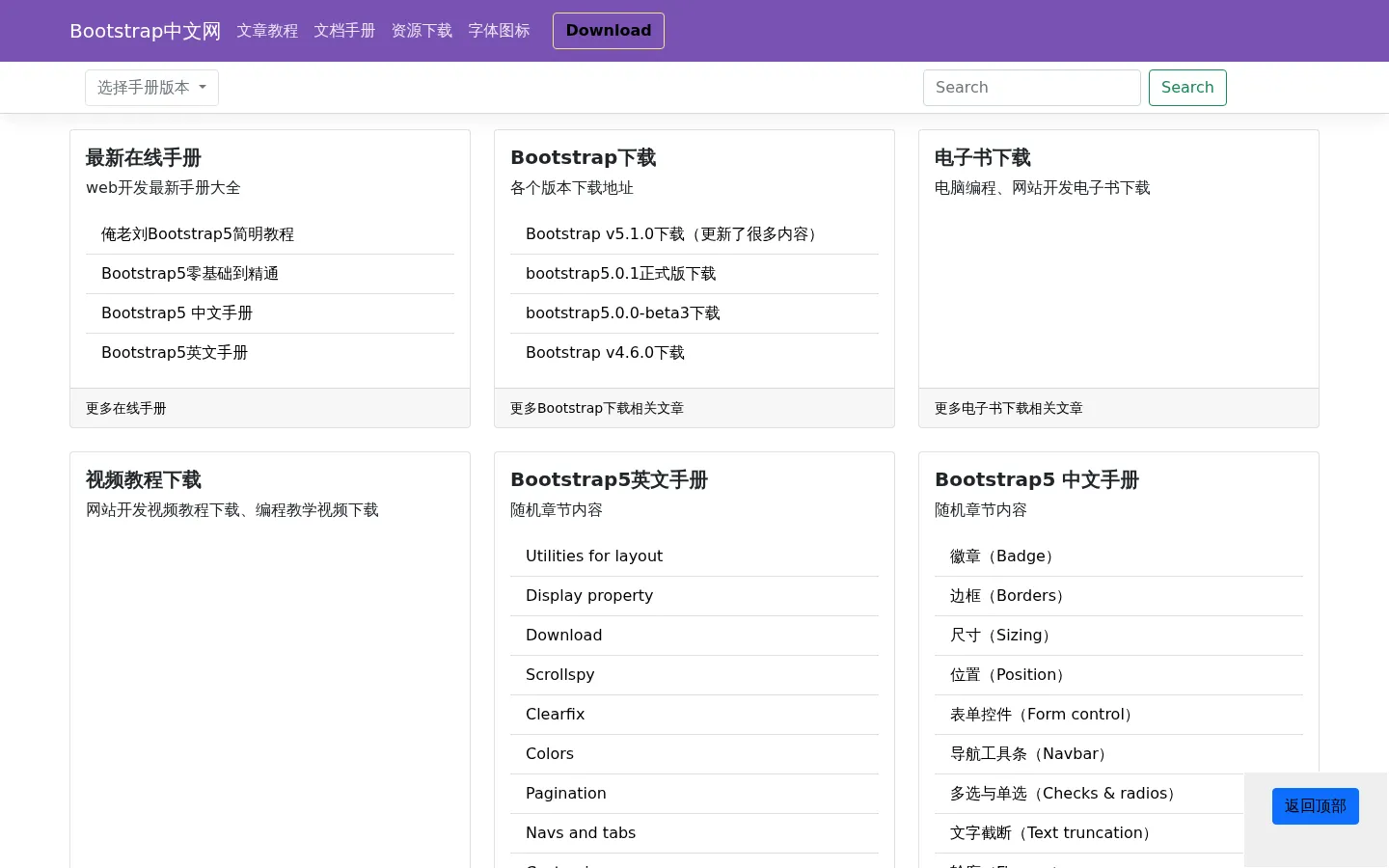
Task: Open Bootstrap v5.1.0下载 link
Action: point(674,234)
